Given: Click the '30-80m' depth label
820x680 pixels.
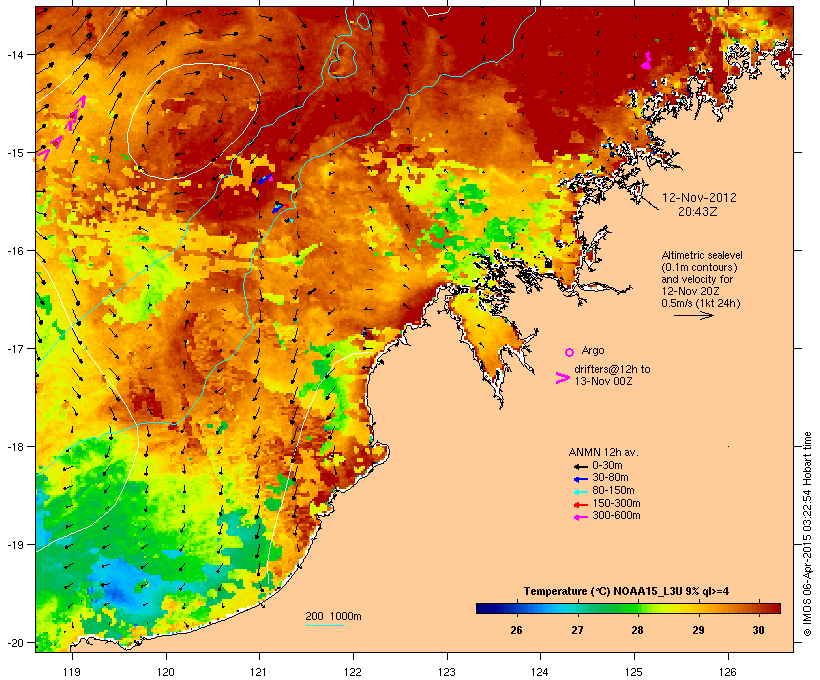Looking at the screenshot, I should pyautogui.click(x=610, y=478).
